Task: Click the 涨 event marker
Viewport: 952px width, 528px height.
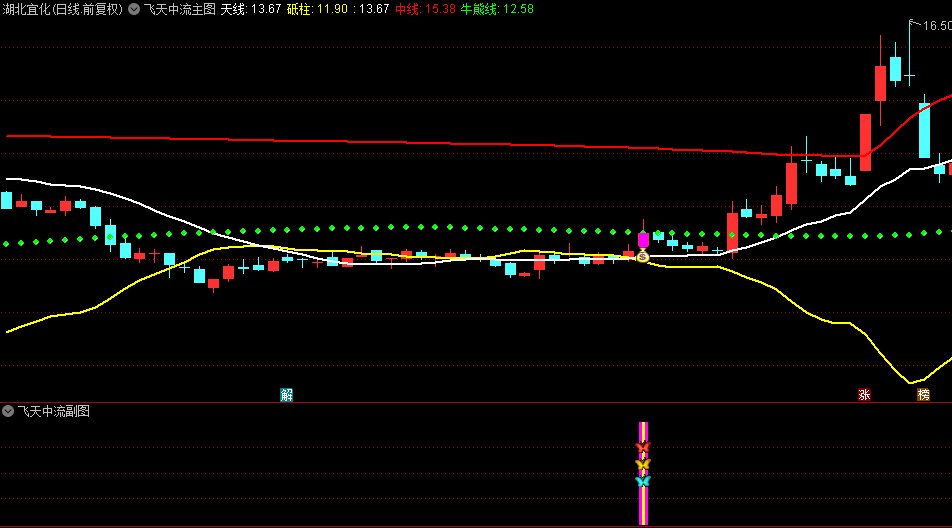Action: pos(865,395)
